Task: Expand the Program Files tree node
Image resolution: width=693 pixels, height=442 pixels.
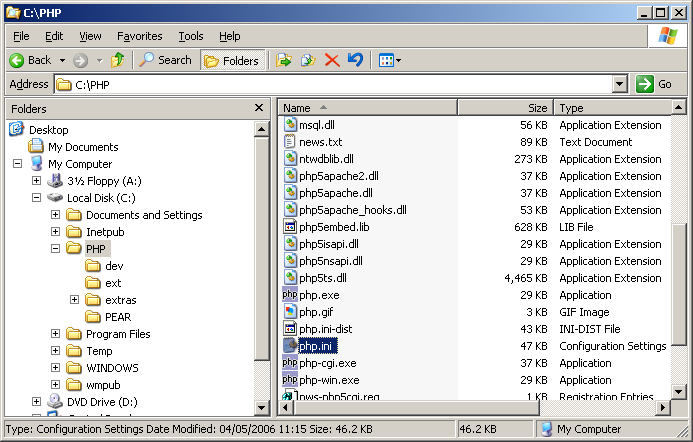Action: click(56, 334)
